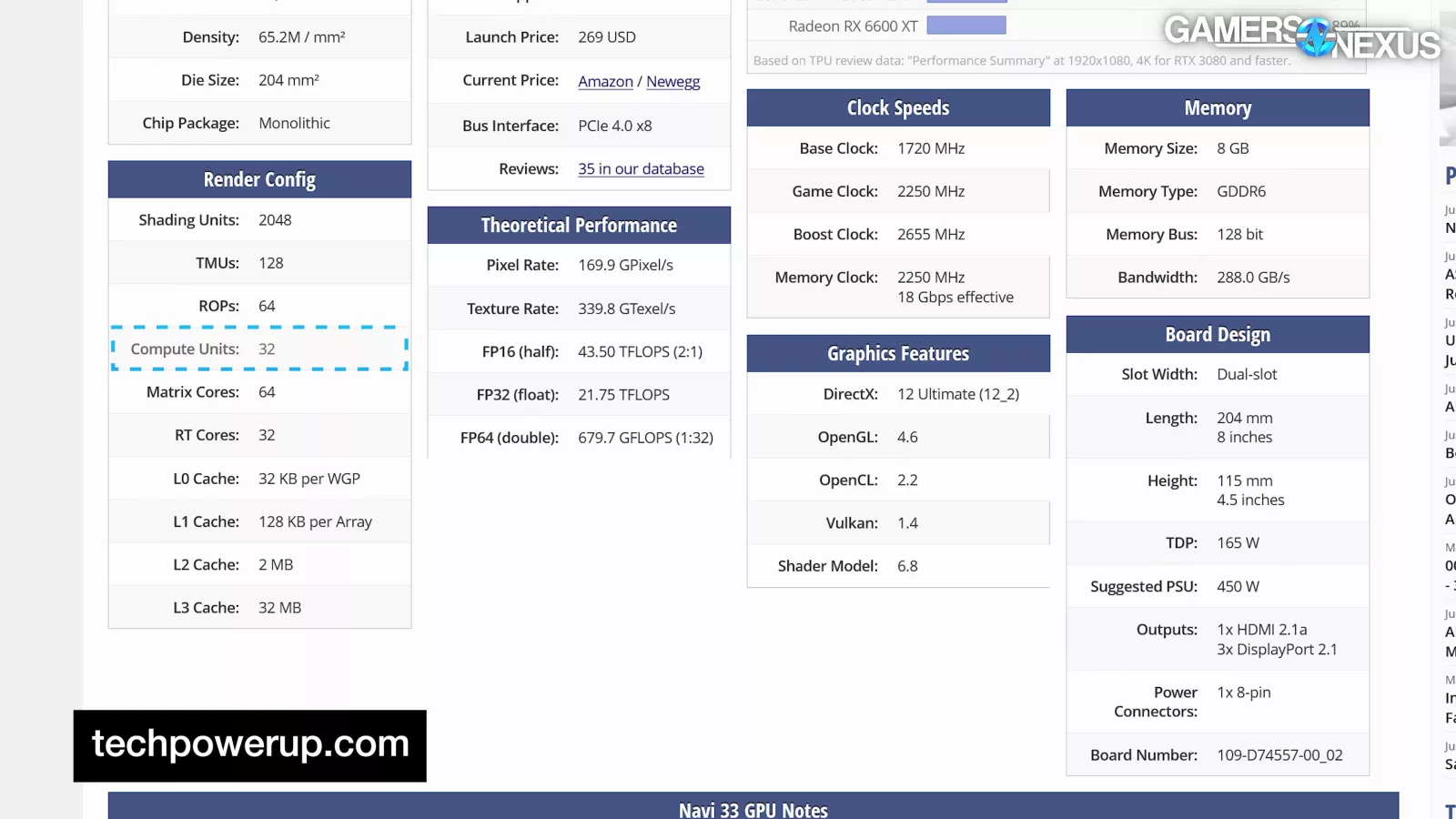Select the L2 Cache value 2 MB
Image resolution: width=1456 pixels, height=819 pixels.
coord(276,565)
